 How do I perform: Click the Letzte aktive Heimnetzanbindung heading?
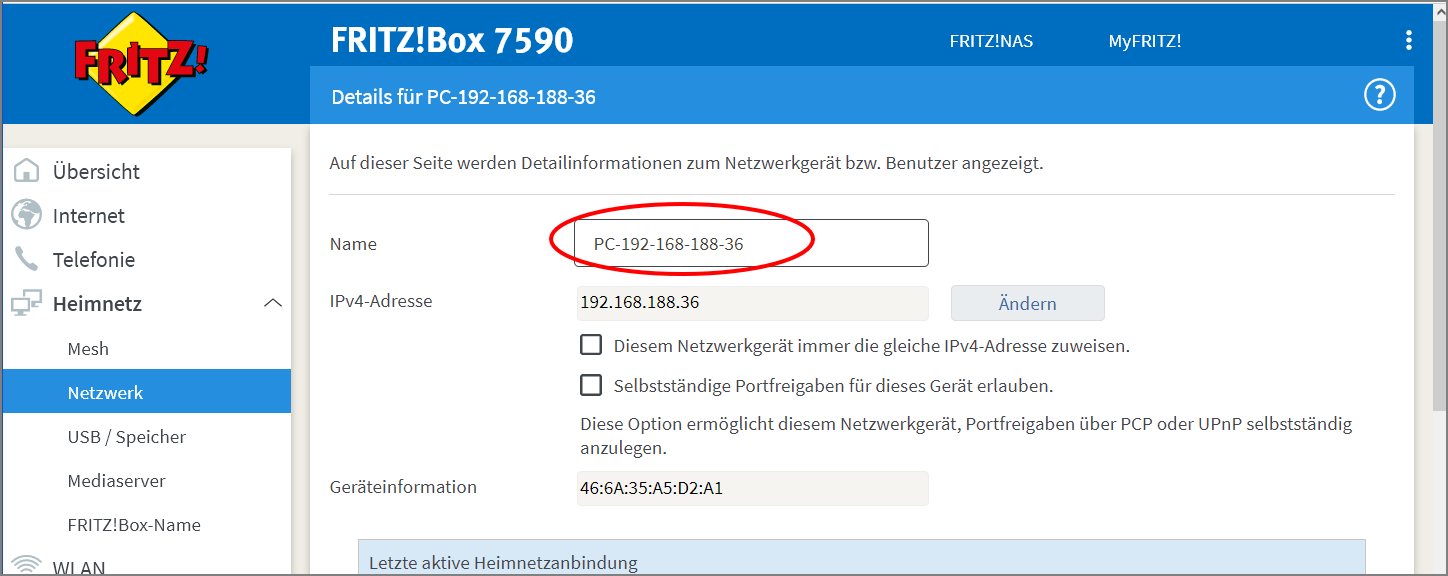tap(503, 562)
